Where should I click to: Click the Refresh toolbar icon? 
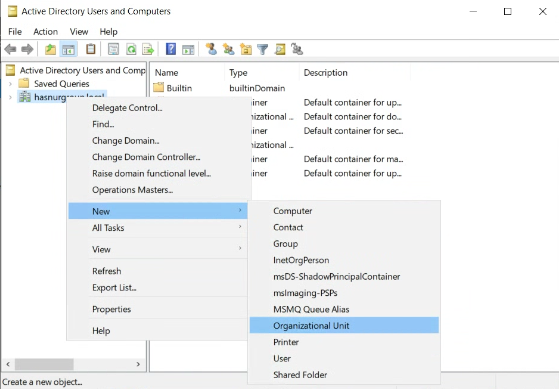pos(131,49)
